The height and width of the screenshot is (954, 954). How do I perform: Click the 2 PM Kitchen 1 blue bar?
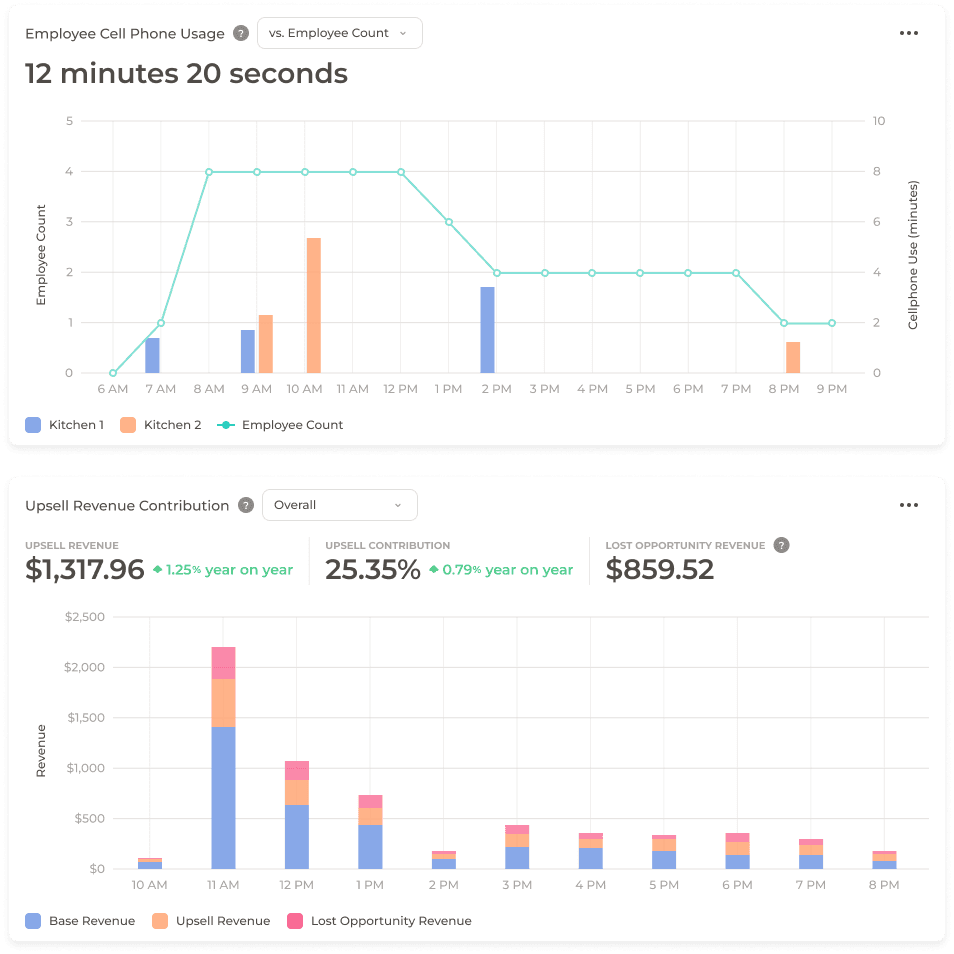[487, 330]
